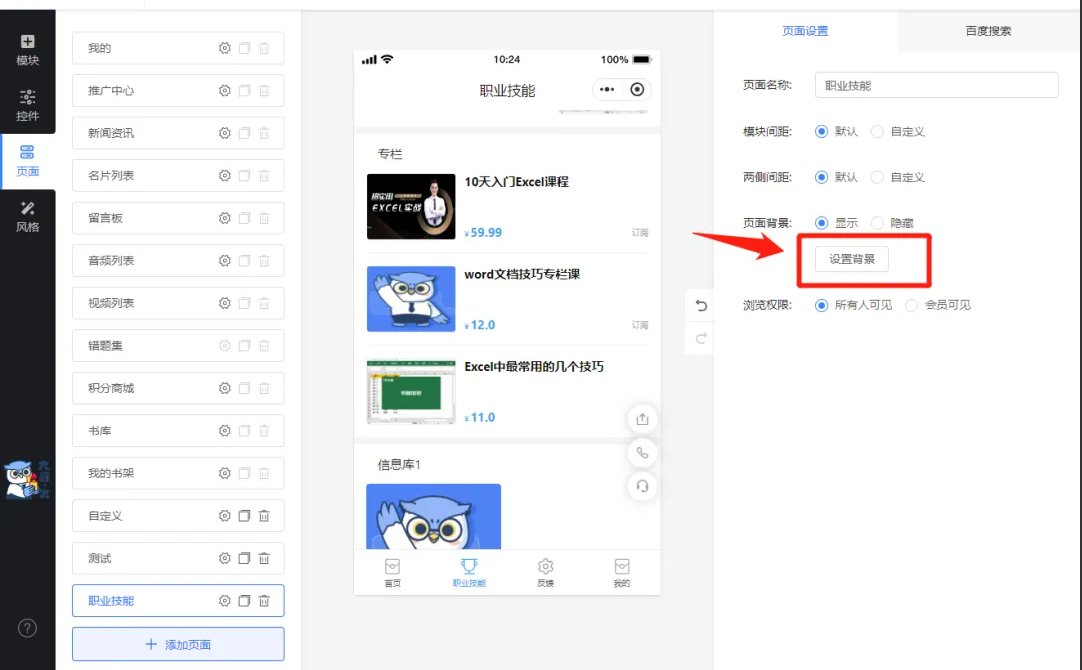Click the owl mascot assistant icon
Viewport: 1082px width, 670px height.
(x=28, y=479)
